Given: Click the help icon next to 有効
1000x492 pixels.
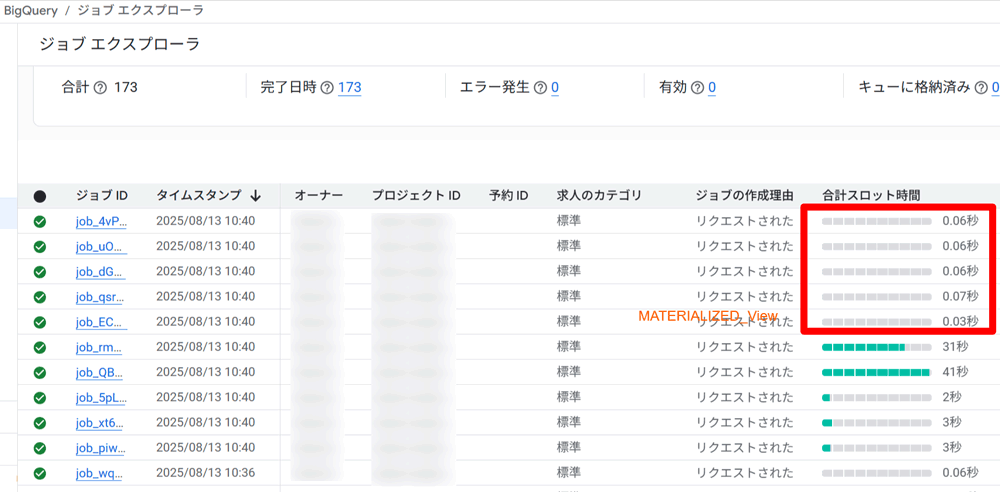Looking at the screenshot, I should tap(697, 88).
